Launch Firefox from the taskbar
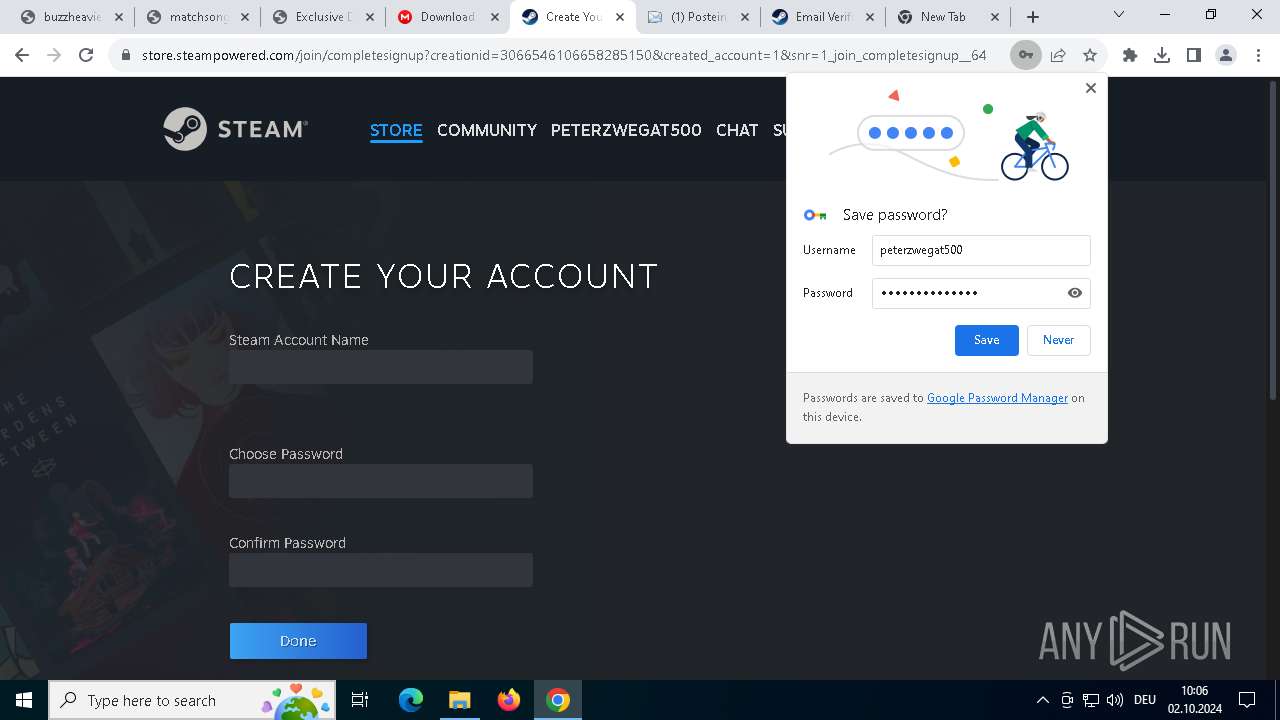Screen dimensions: 1280x720 [509, 700]
